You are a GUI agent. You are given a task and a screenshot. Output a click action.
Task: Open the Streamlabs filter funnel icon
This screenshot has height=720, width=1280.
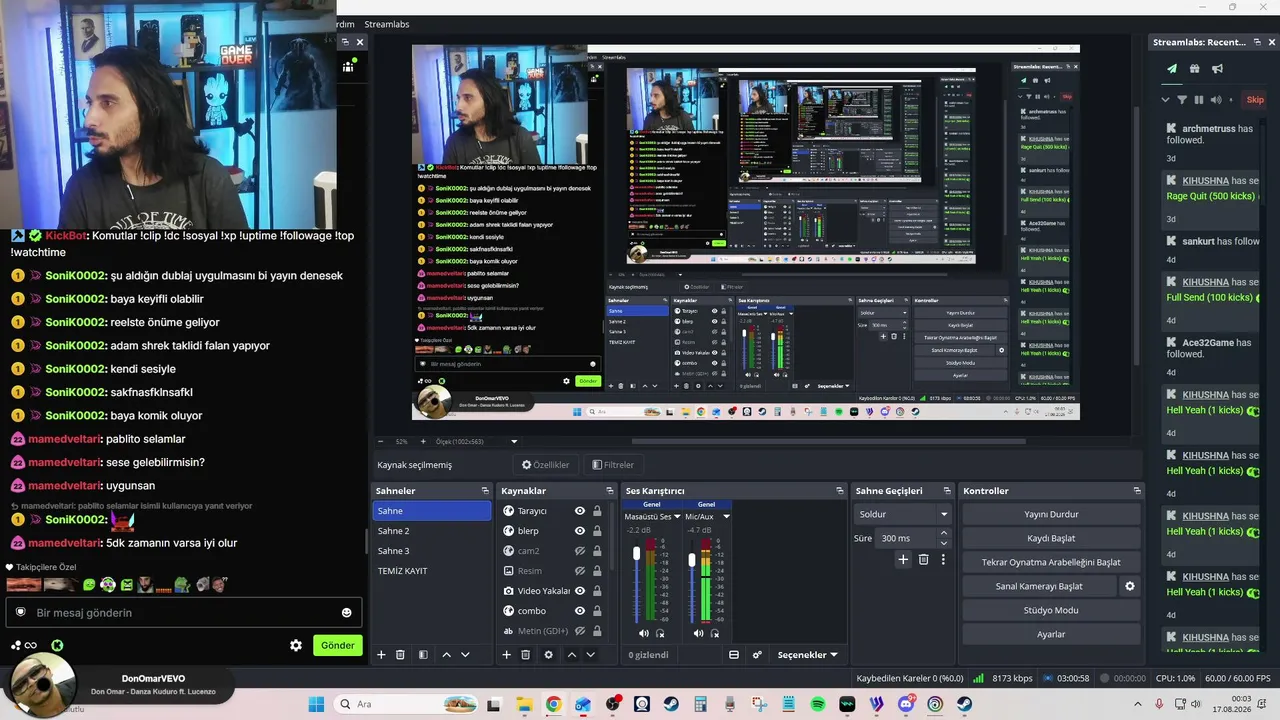1182,100
